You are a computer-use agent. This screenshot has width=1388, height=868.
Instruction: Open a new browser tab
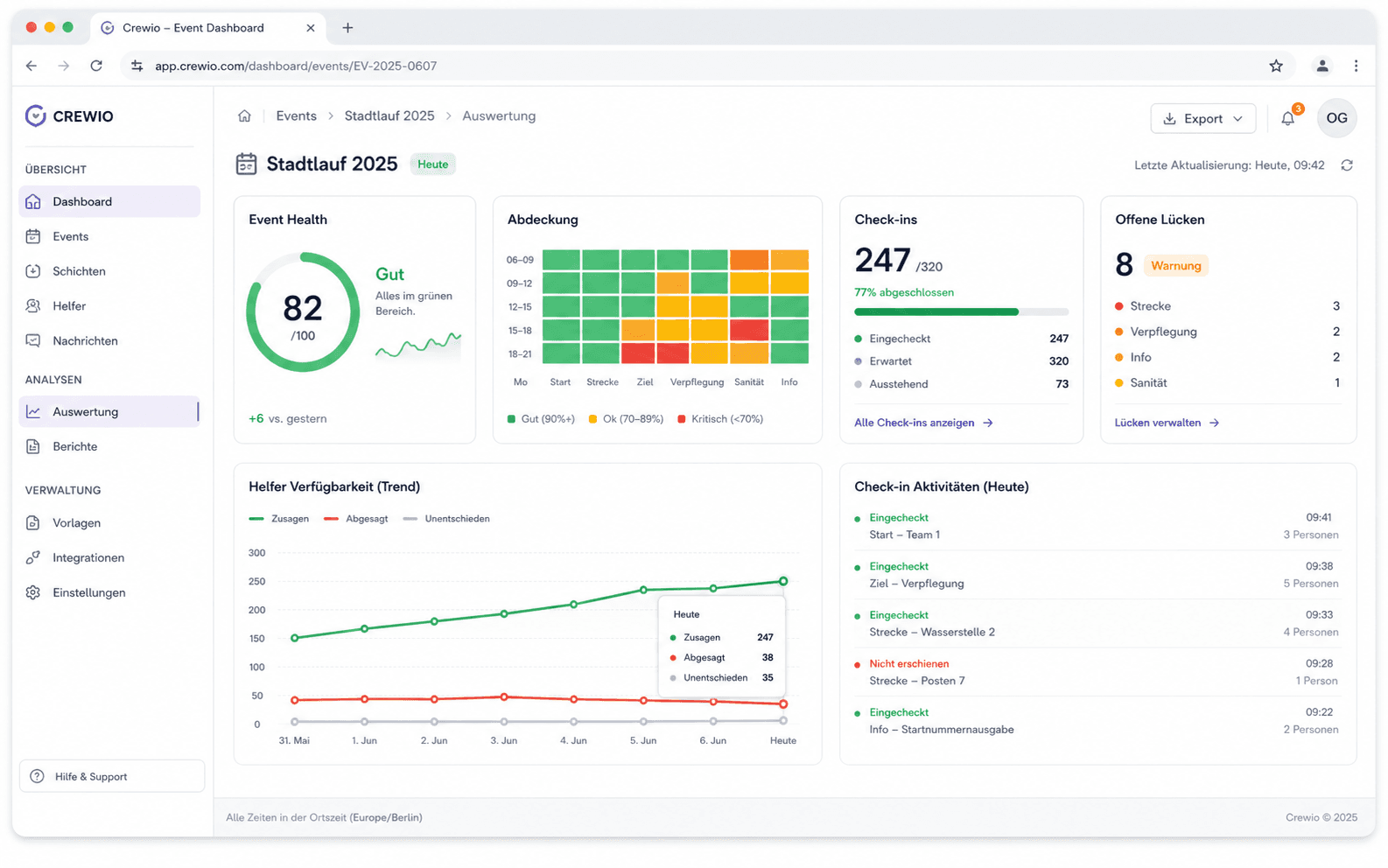pyautogui.click(x=347, y=28)
